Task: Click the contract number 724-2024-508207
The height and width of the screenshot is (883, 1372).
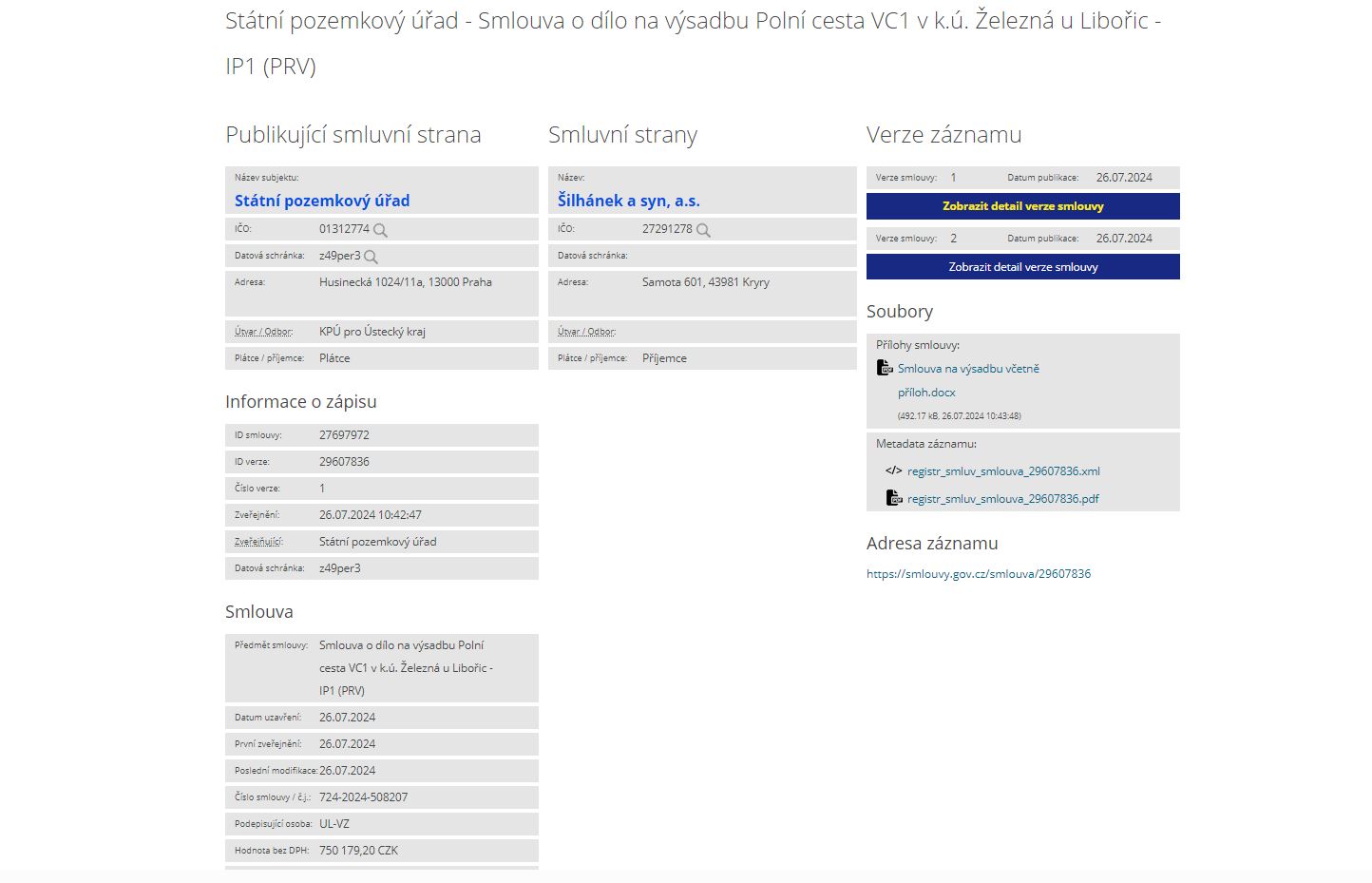Action: pyautogui.click(x=363, y=797)
